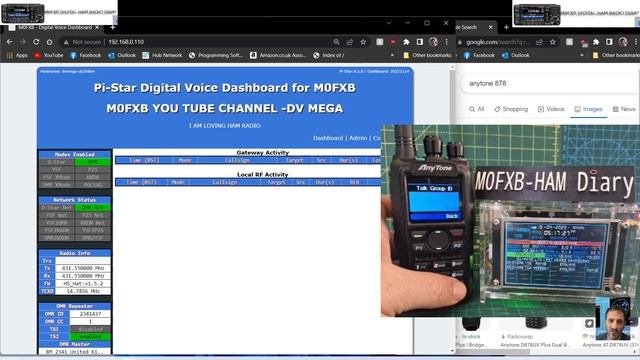Open the Dashboard link in Pi-Star header
This screenshot has height=360, width=640.
click(328, 138)
